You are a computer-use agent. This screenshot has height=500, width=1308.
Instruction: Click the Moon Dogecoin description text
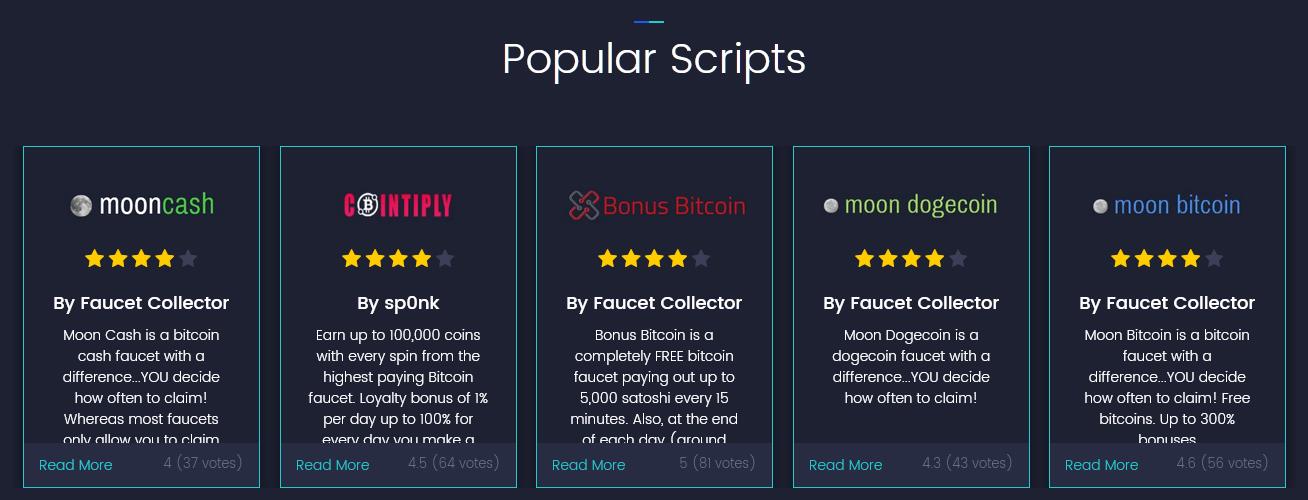click(x=911, y=366)
